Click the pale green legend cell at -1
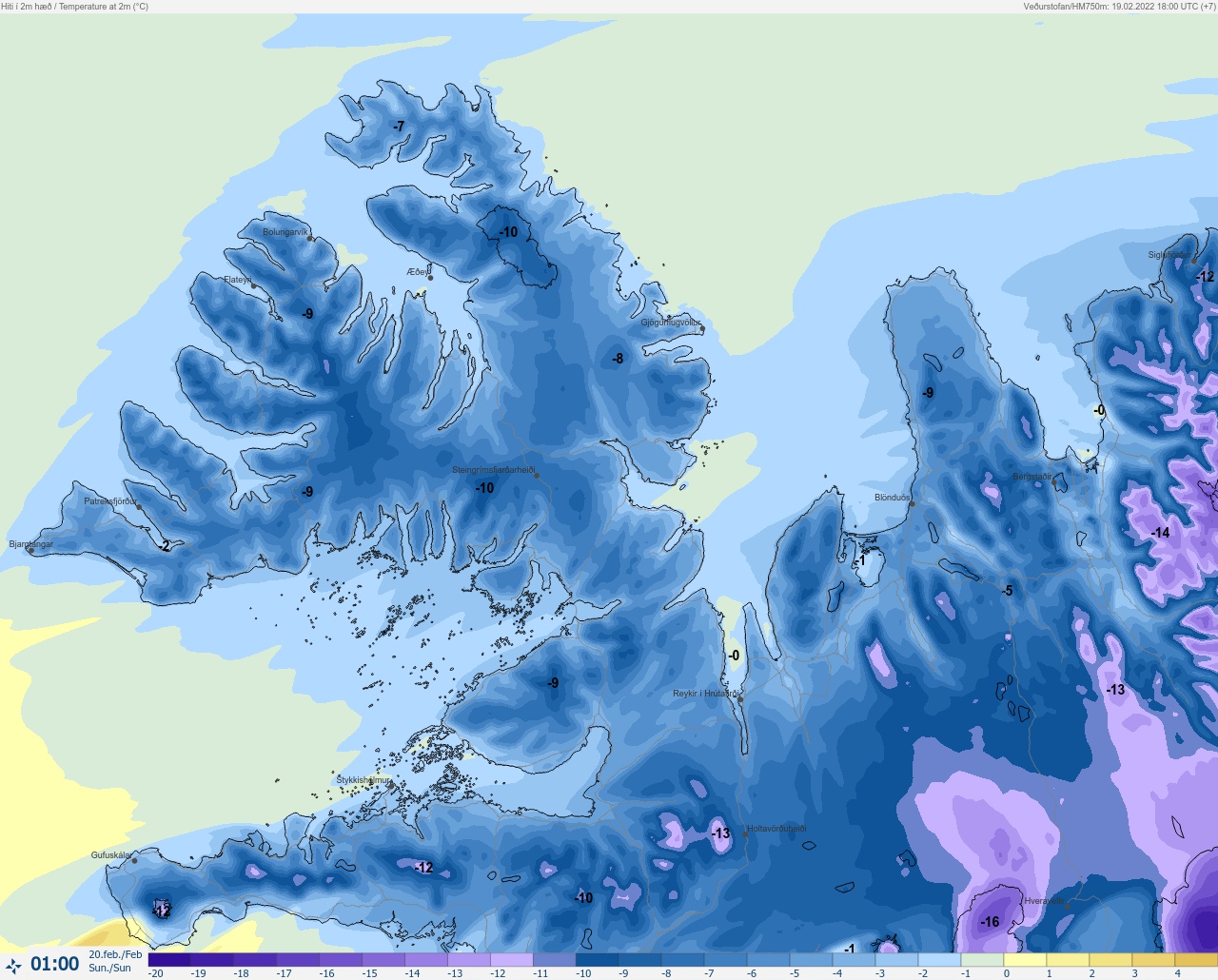Viewport: 1218px width, 980px height. click(x=982, y=960)
